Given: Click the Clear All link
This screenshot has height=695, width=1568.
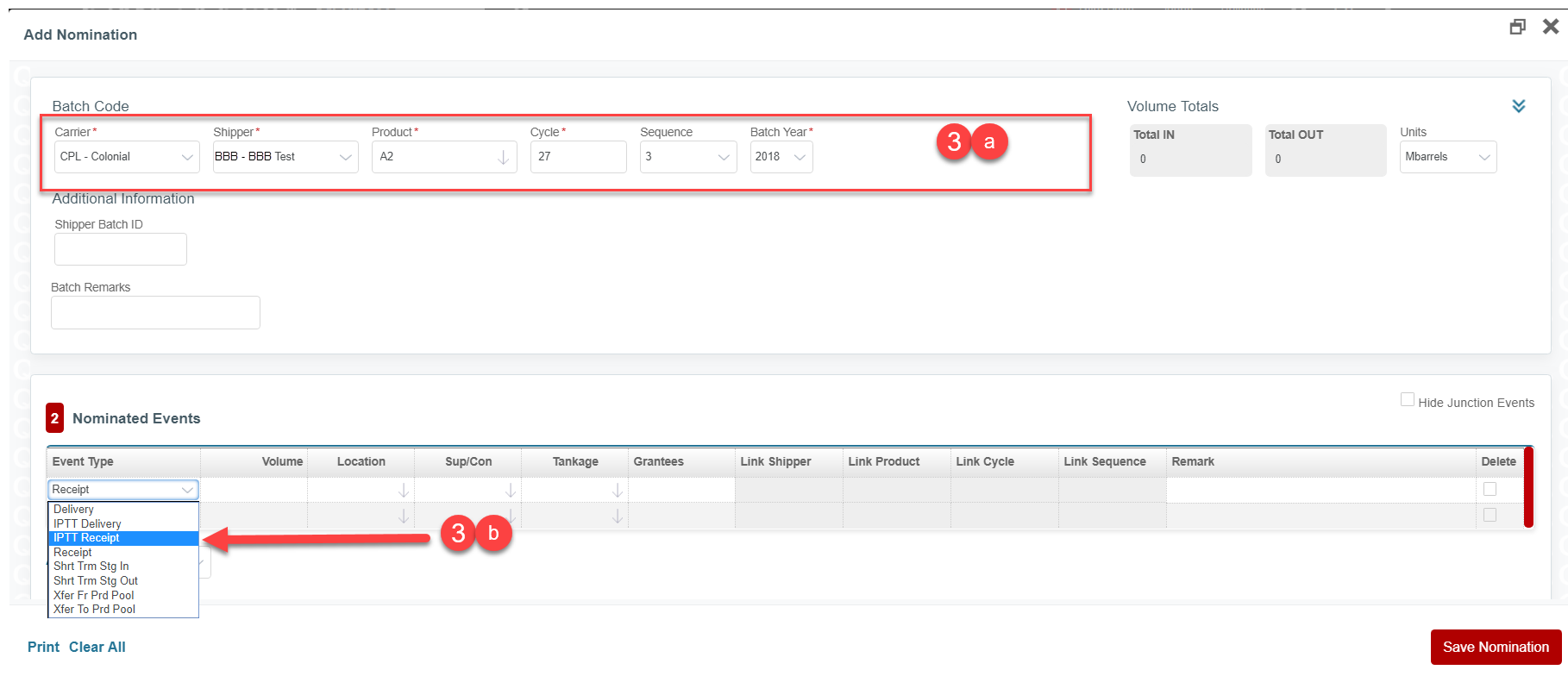Looking at the screenshot, I should point(97,647).
